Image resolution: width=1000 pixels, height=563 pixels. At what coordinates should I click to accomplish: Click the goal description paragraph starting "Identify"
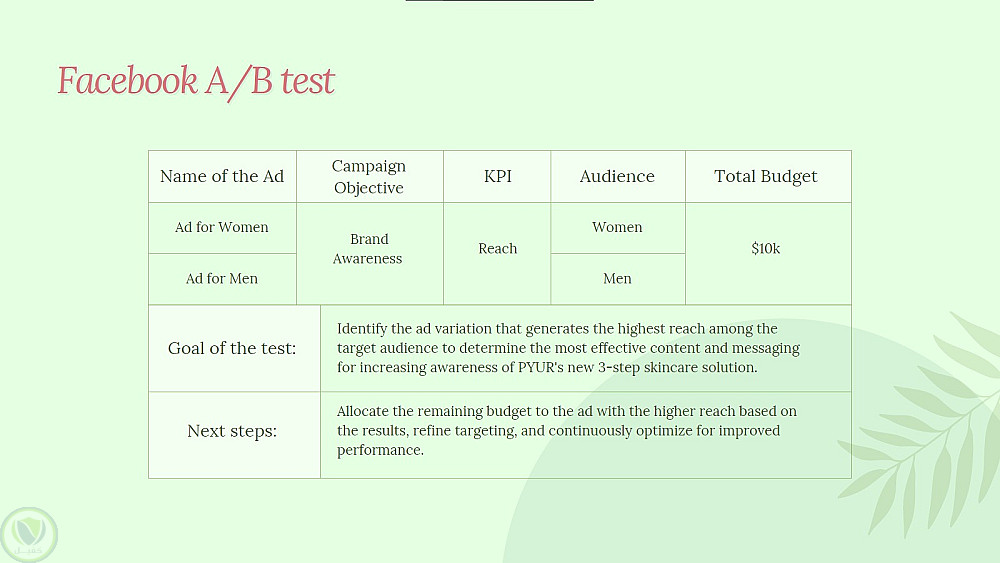click(x=568, y=348)
